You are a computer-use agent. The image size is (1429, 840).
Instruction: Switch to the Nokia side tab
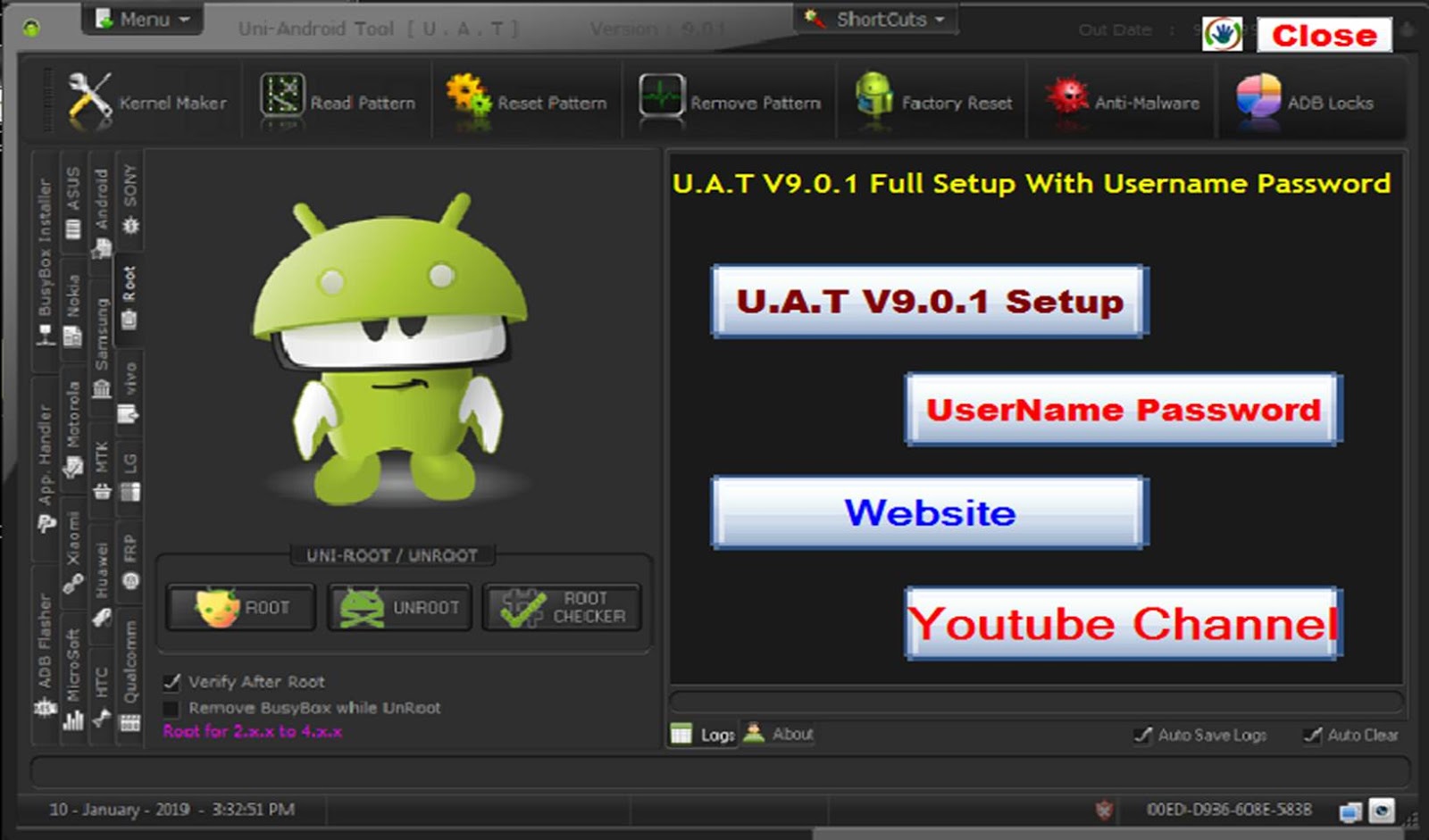tap(73, 308)
